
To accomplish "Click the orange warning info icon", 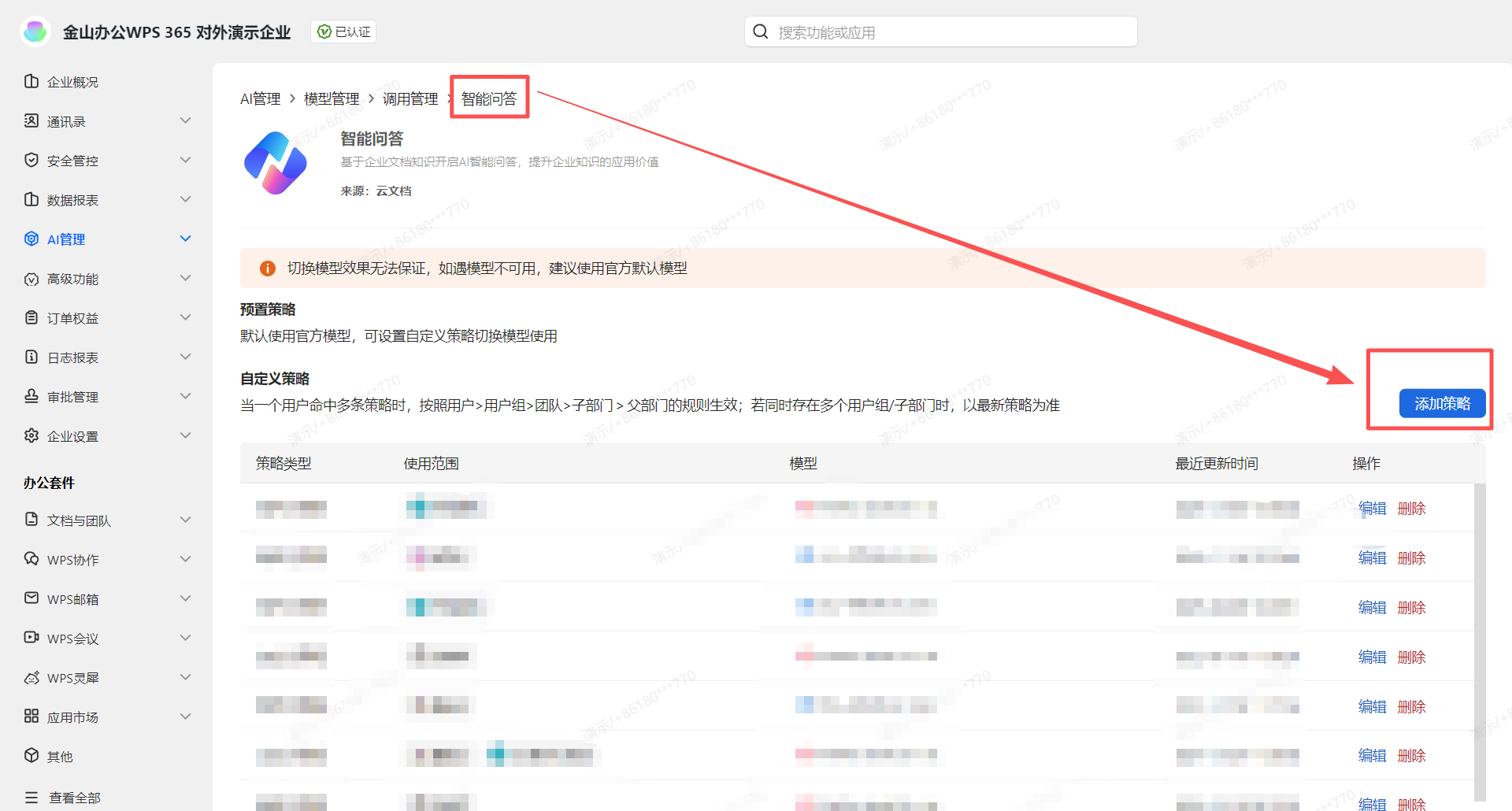I will (268, 268).
